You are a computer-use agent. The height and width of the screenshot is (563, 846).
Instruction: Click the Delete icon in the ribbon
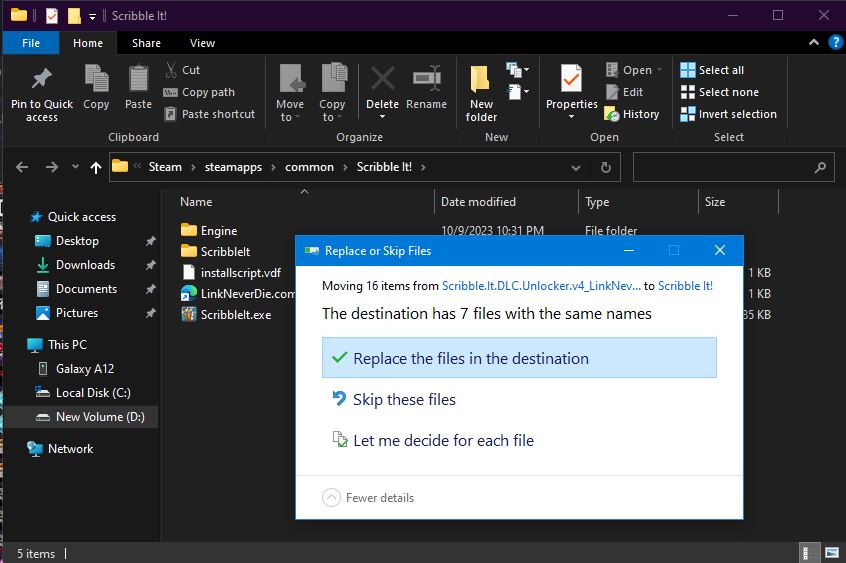(382, 80)
